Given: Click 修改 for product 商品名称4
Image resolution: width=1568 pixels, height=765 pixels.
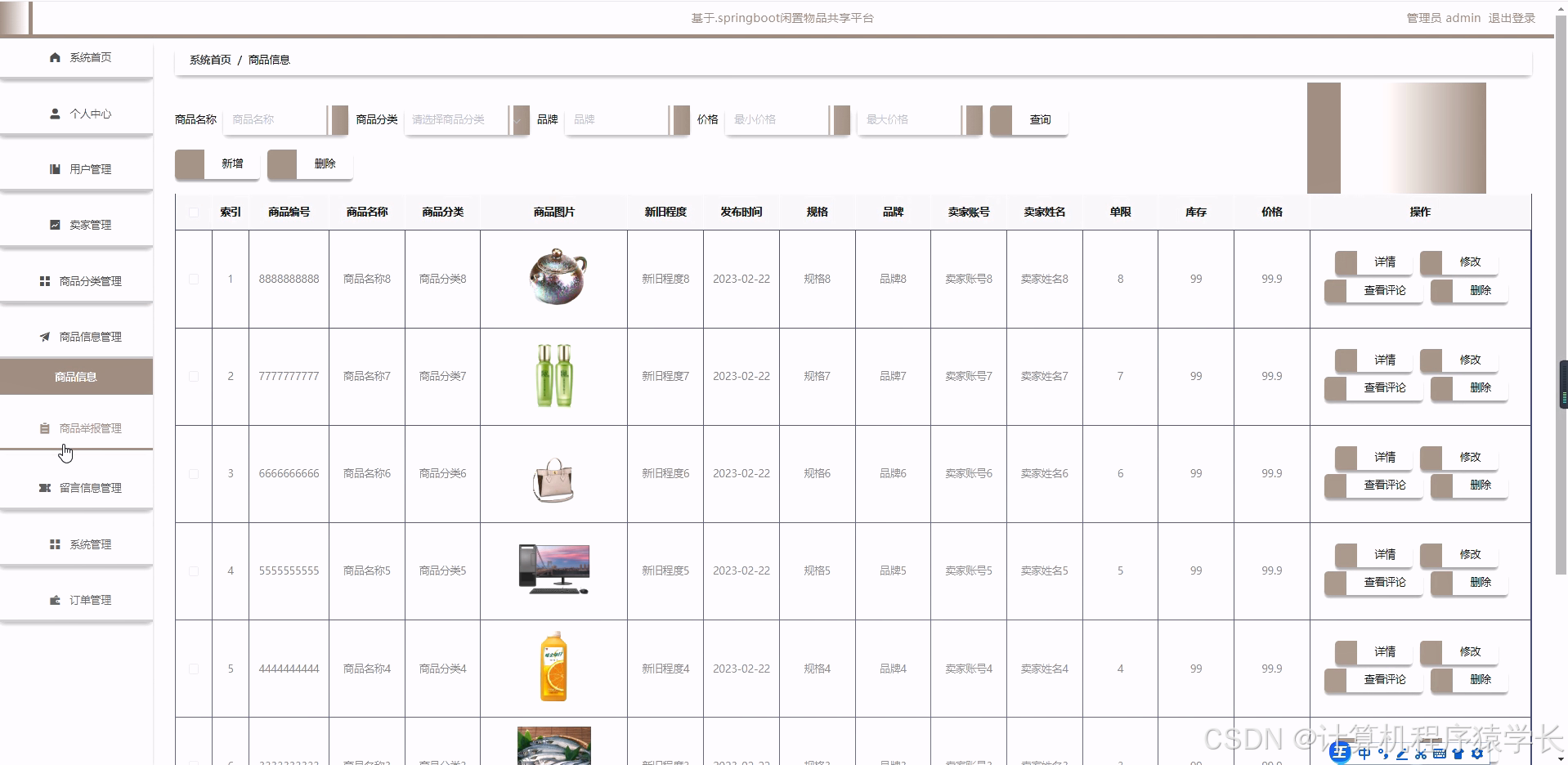Looking at the screenshot, I should coord(1458,652).
